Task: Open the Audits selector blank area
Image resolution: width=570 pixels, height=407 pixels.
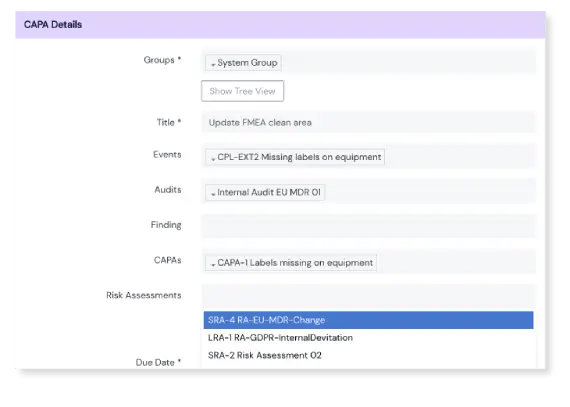Action: 430,192
